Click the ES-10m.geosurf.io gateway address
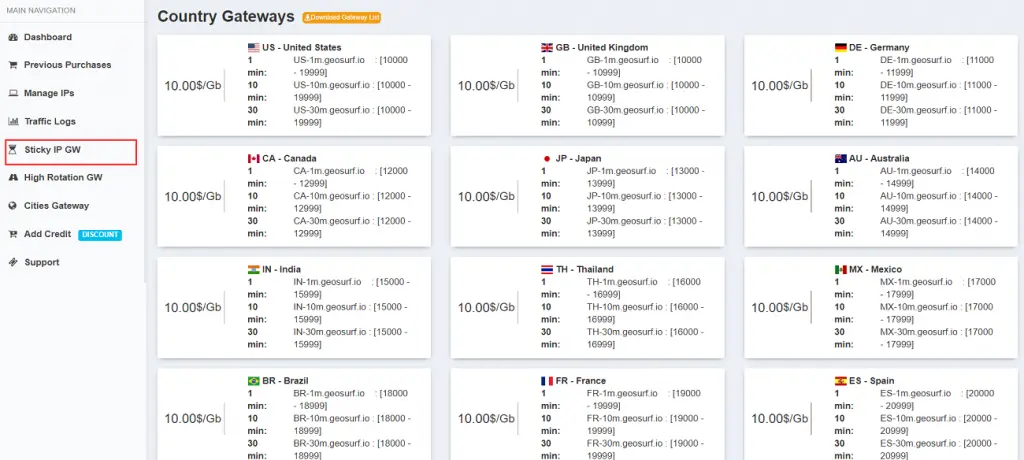Image resolution: width=1024 pixels, height=460 pixels. pyautogui.click(x=919, y=418)
